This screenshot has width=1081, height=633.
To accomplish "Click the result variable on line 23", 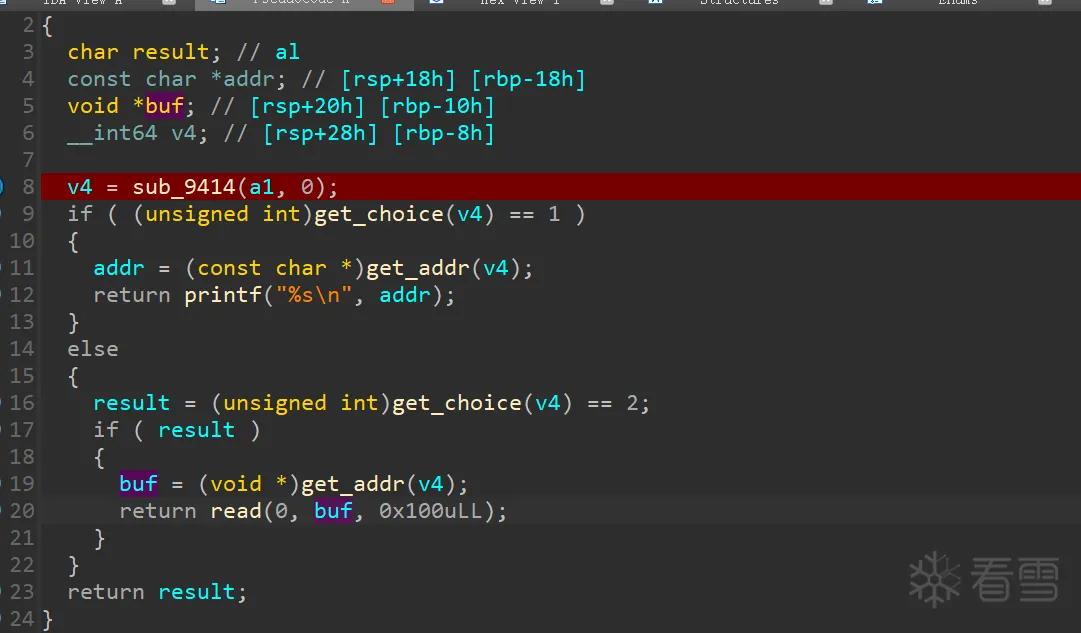I will click(x=196, y=592).
